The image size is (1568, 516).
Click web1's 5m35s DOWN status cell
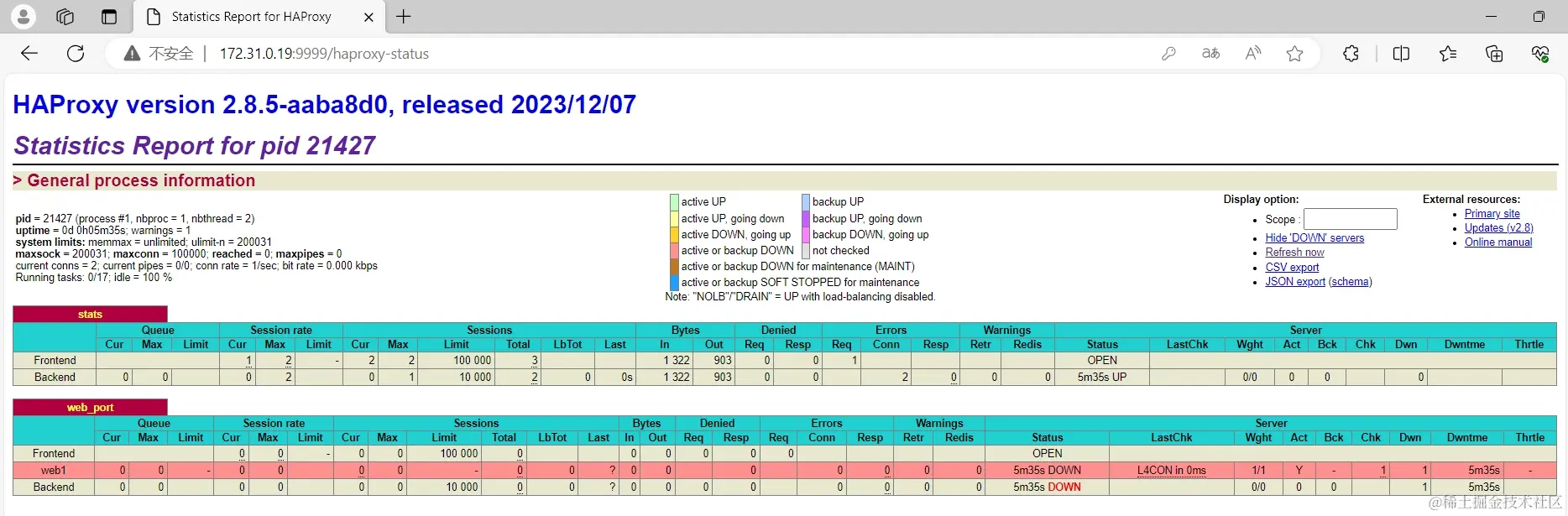pyautogui.click(x=1047, y=471)
